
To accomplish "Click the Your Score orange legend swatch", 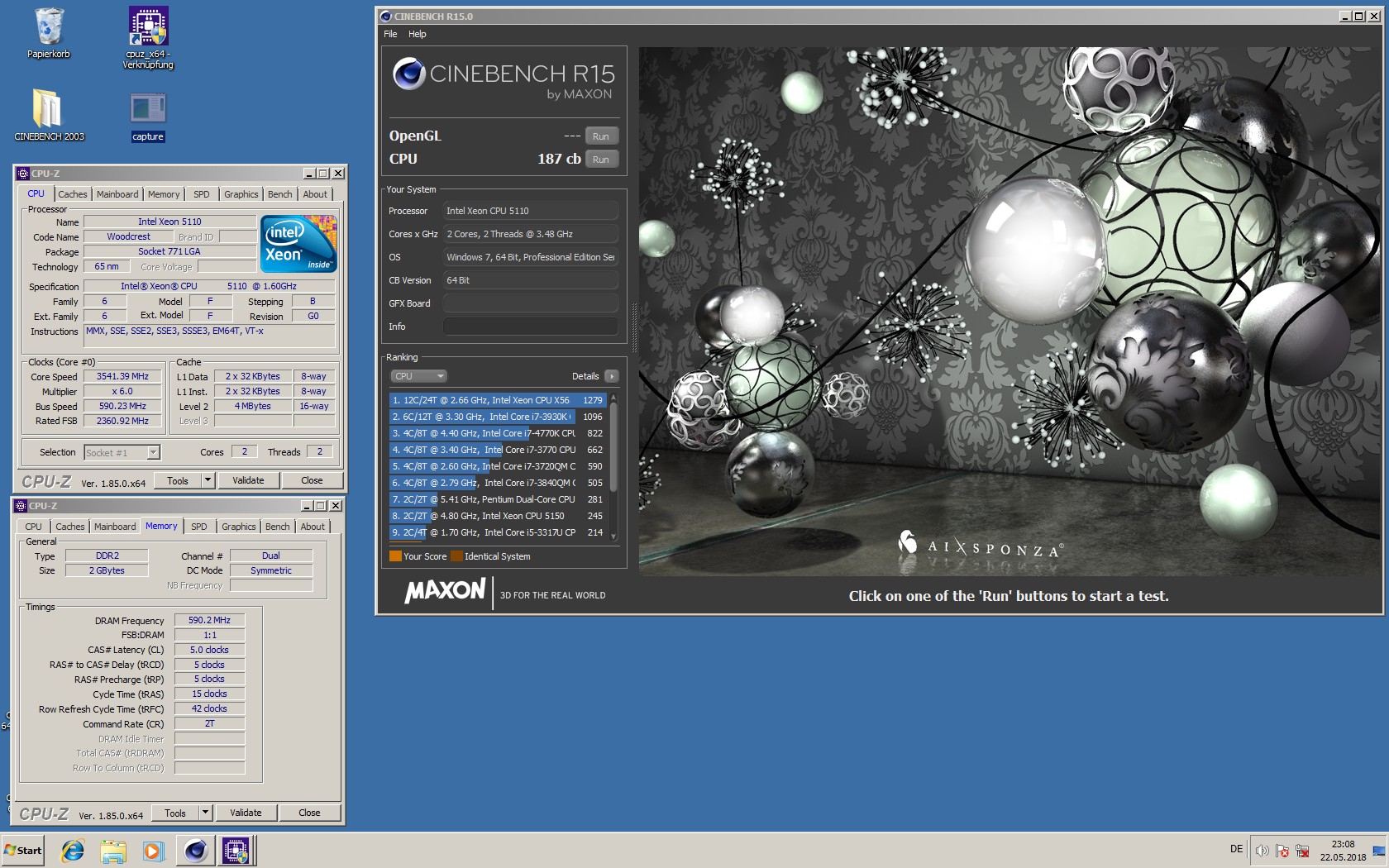I will click(395, 556).
